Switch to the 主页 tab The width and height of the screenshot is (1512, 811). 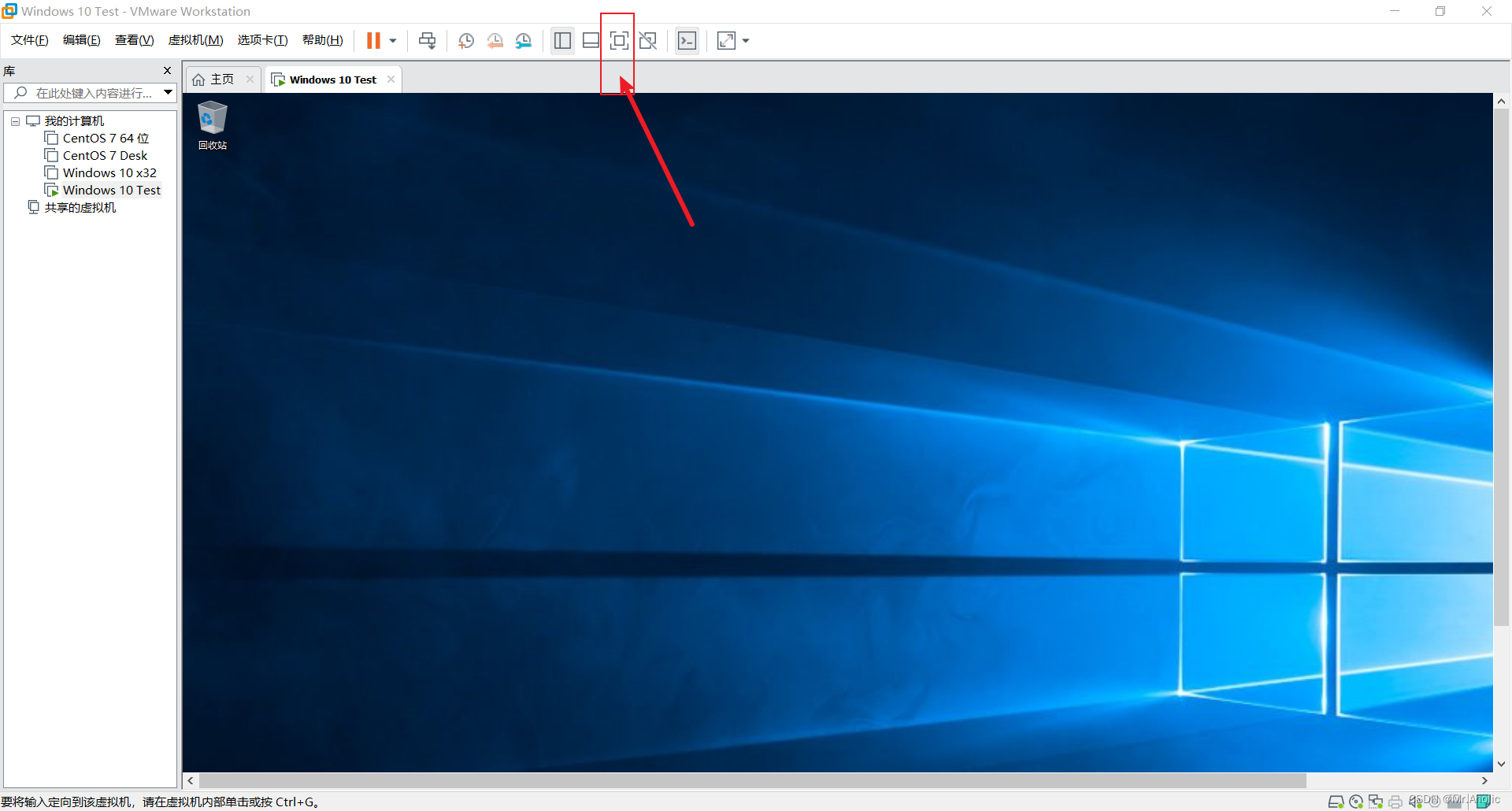[223, 80]
